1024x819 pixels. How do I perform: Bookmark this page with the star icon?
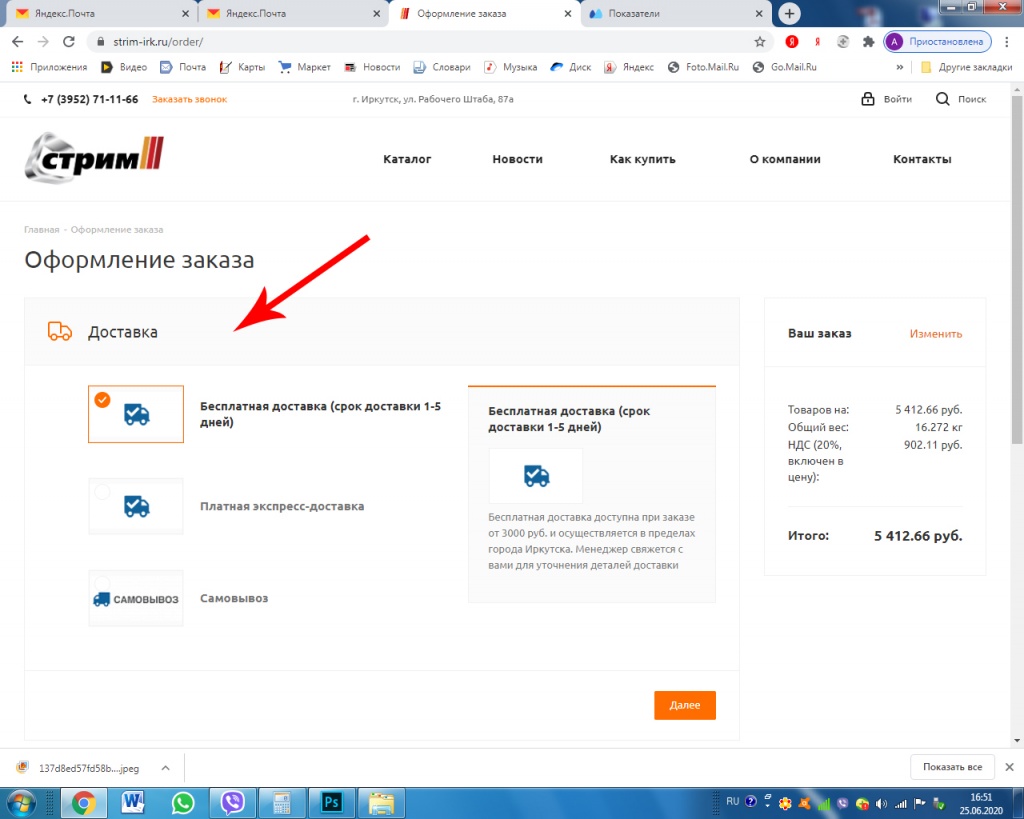tap(760, 42)
